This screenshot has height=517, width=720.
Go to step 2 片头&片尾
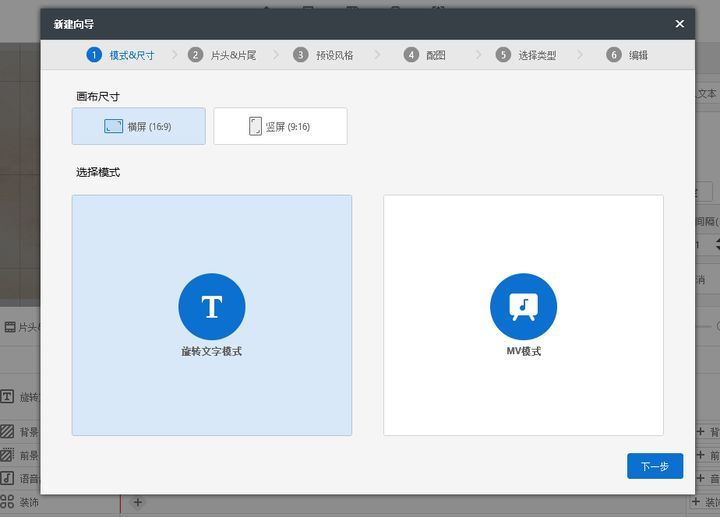(222, 55)
